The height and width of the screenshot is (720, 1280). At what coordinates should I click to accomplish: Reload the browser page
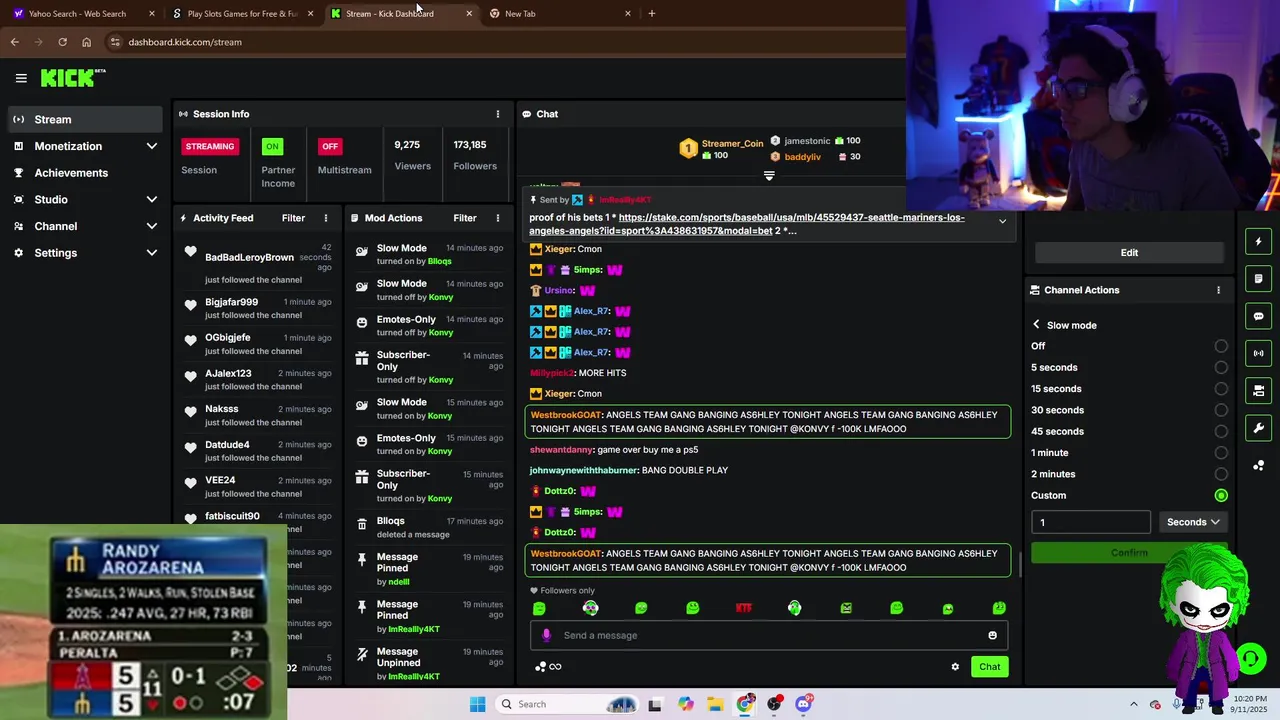click(62, 42)
